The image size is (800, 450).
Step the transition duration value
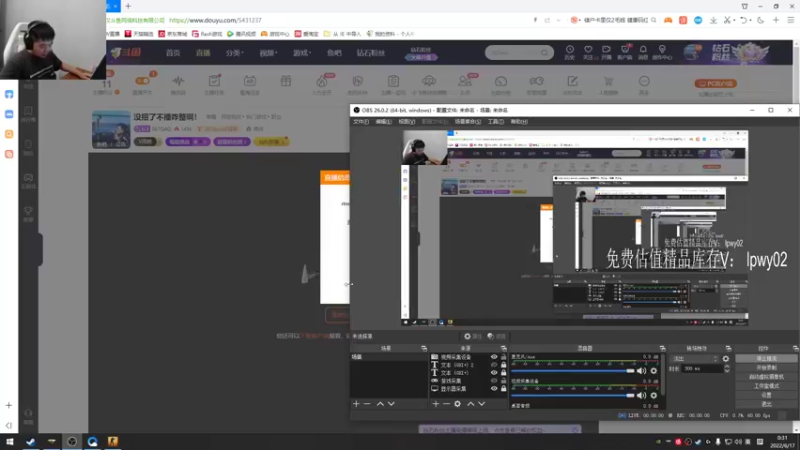pos(727,368)
